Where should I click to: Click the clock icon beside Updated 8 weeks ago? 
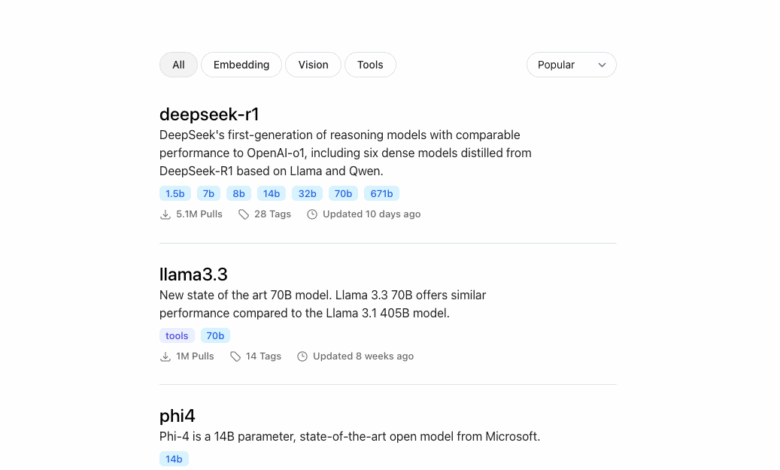coord(302,357)
